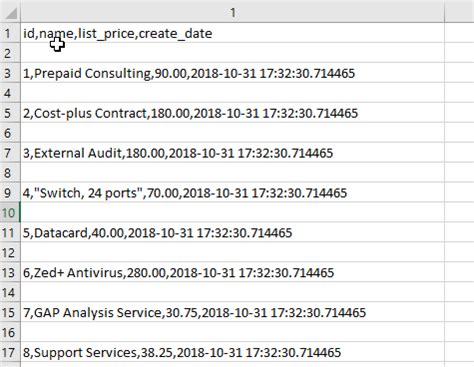Click the empty second column in row 5
474x367 pixels.
[459, 113]
